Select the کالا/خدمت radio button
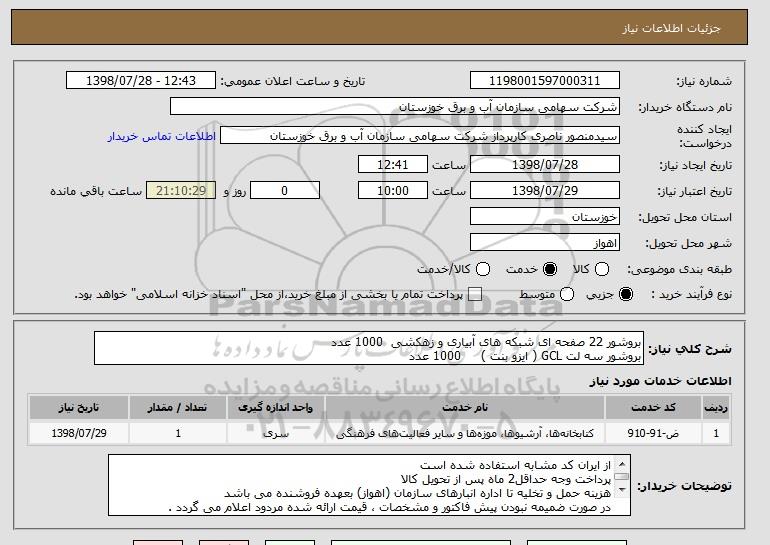The image size is (770, 545). pos(483,269)
